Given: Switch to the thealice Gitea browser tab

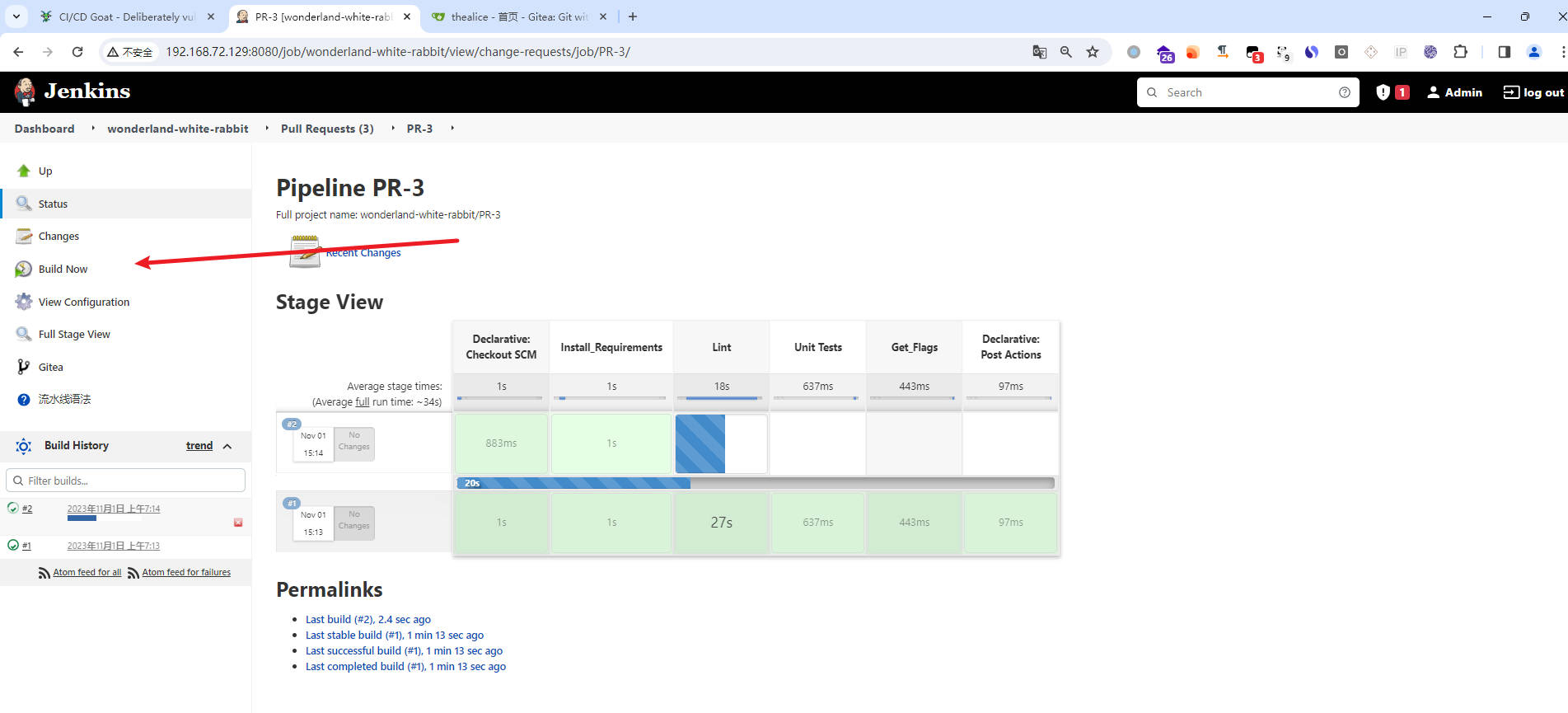Looking at the screenshot, I should (519, 16).
